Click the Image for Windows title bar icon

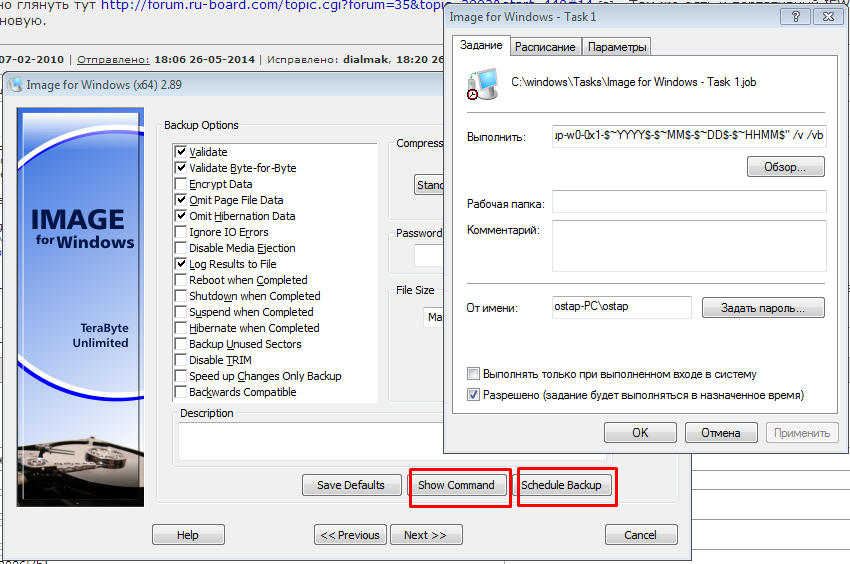coord(15,85)
